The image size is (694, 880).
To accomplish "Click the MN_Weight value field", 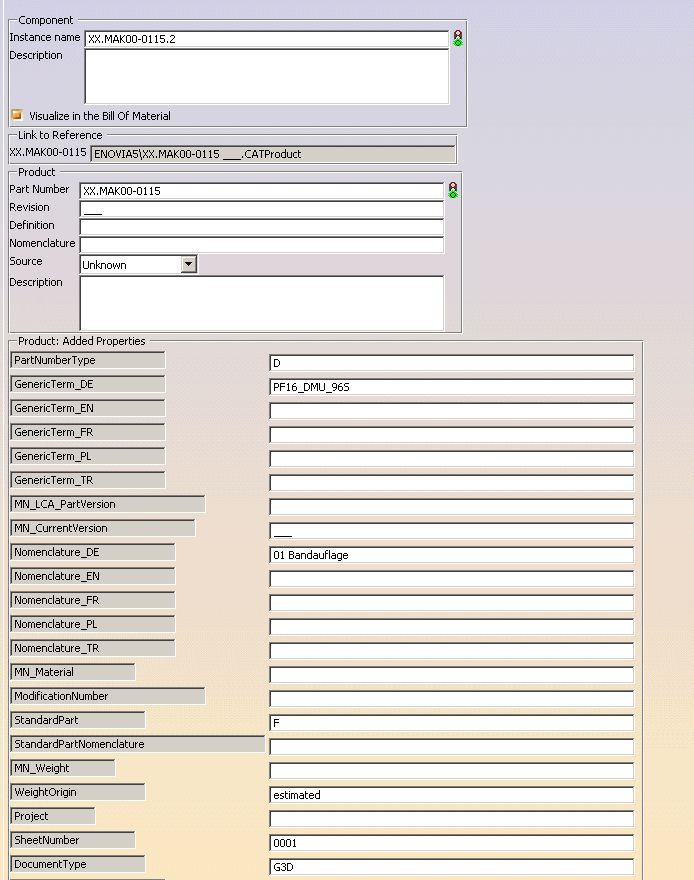I will [452, 771].
